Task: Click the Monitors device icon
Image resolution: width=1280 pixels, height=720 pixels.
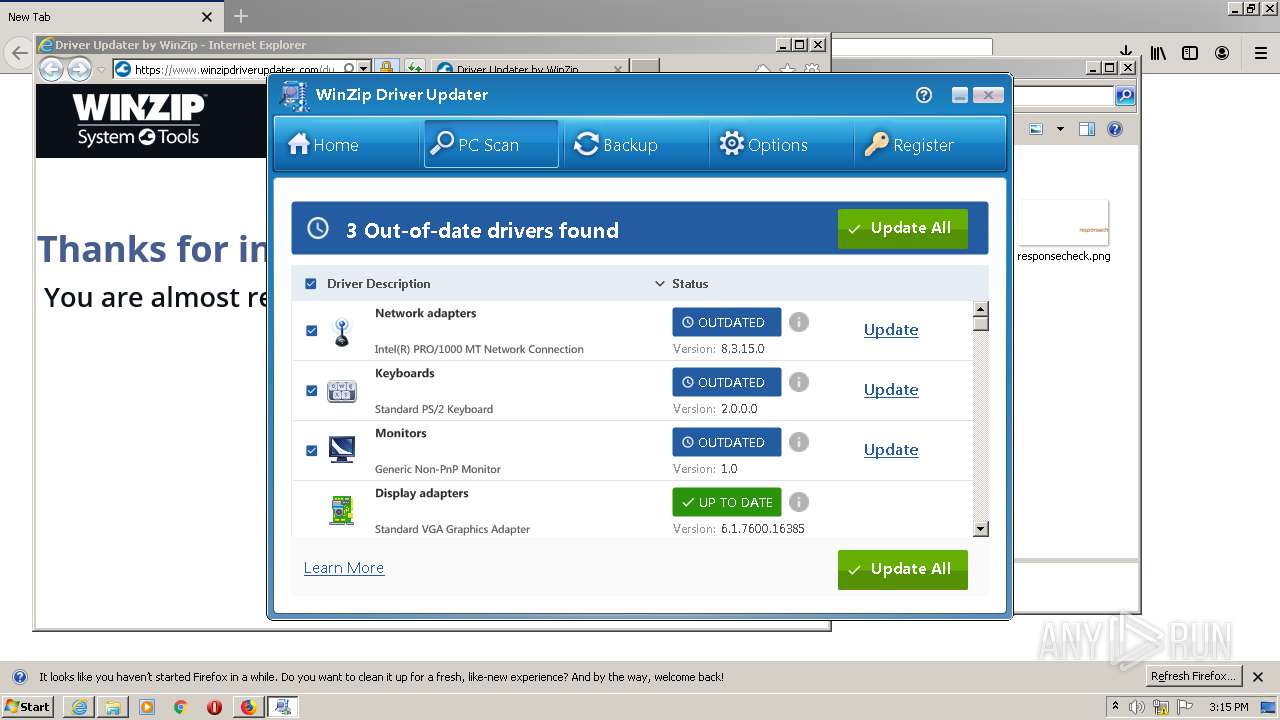Action: [342, 450]
